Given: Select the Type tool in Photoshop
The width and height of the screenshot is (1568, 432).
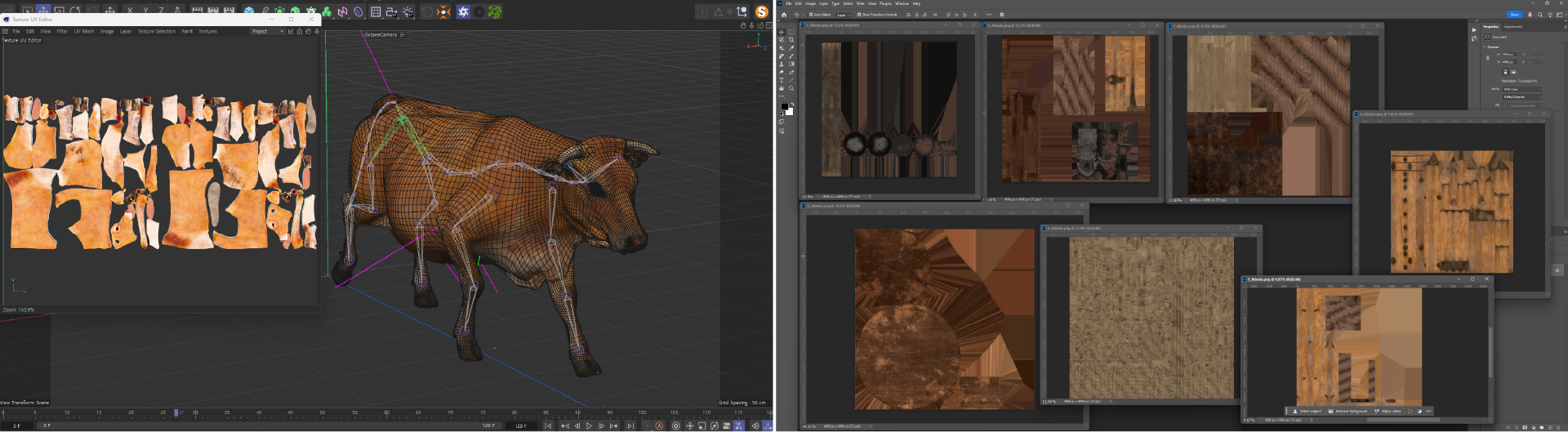Looking at the screenshot, I should (x=782, y=80).
